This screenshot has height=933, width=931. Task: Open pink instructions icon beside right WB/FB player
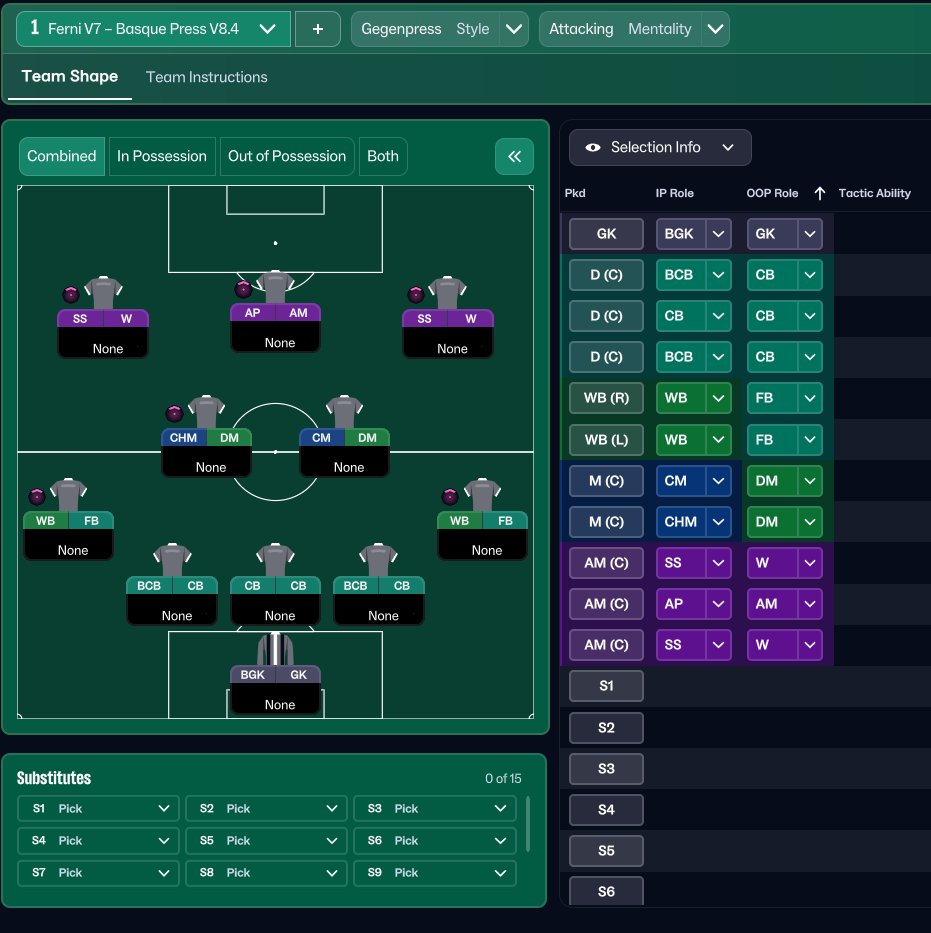[x=450, y=496]
